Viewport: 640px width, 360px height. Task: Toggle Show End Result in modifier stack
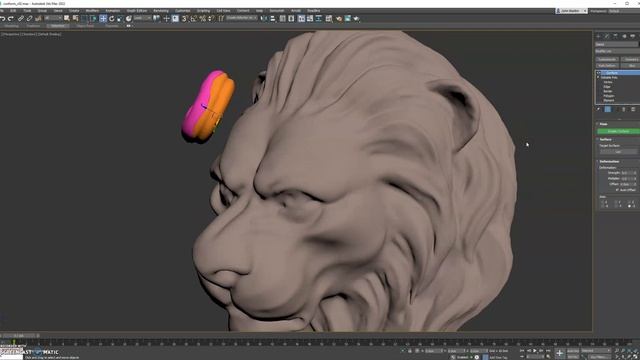tap(608, 109)
